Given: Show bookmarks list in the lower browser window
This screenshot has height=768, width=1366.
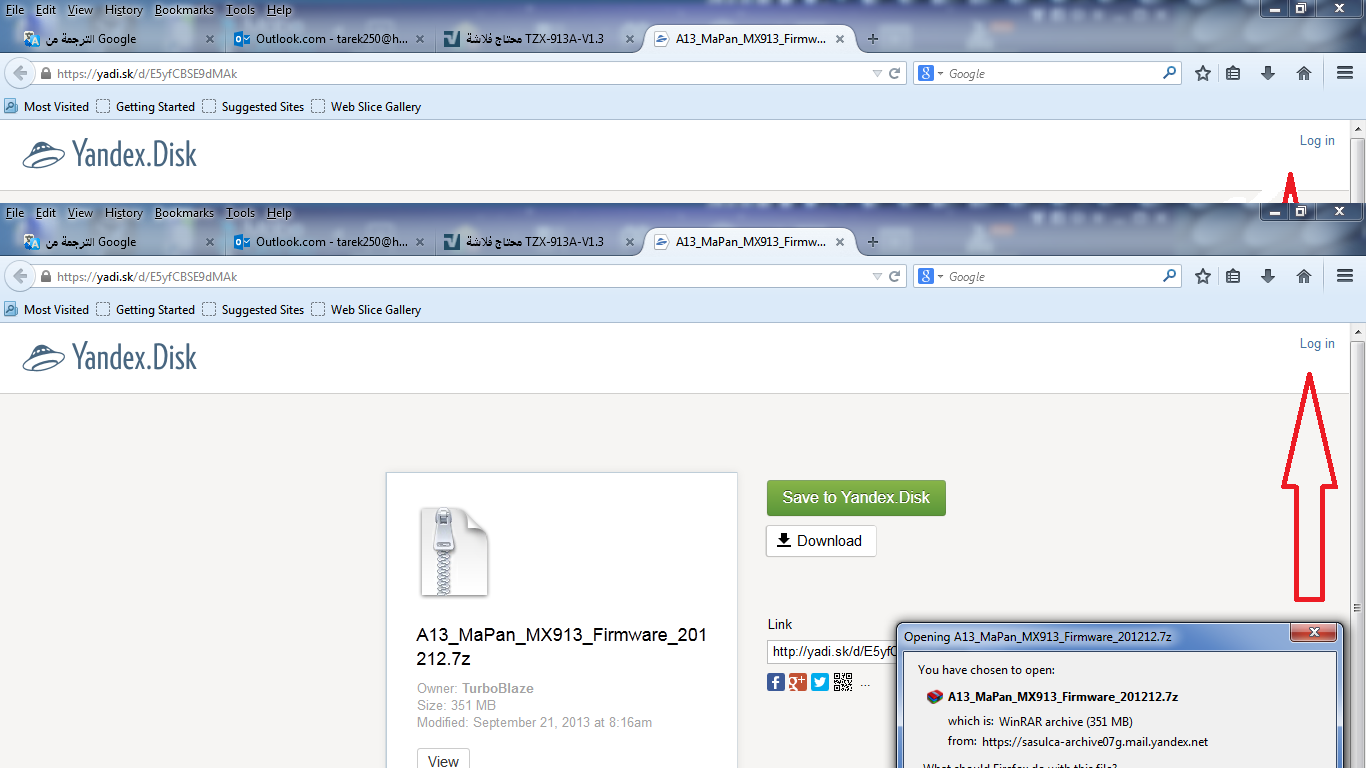Looking at the screenshot, I should (1233, 276).
